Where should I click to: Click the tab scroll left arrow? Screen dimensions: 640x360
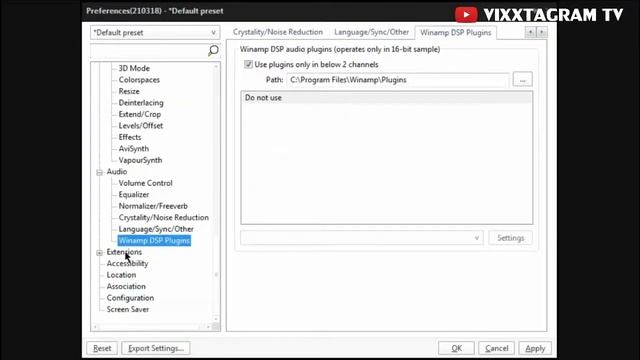point(530,32)
